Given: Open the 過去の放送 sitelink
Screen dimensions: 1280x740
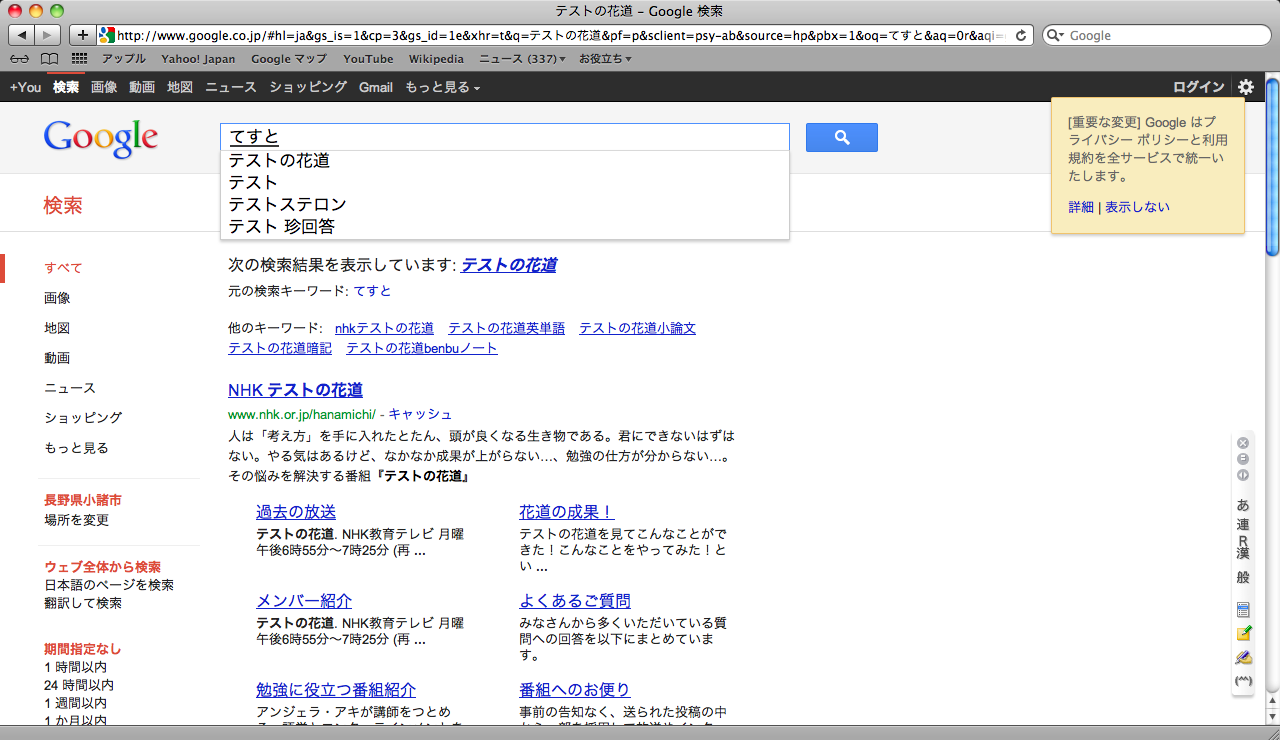Looking at the screenshot, I should 296,512.
